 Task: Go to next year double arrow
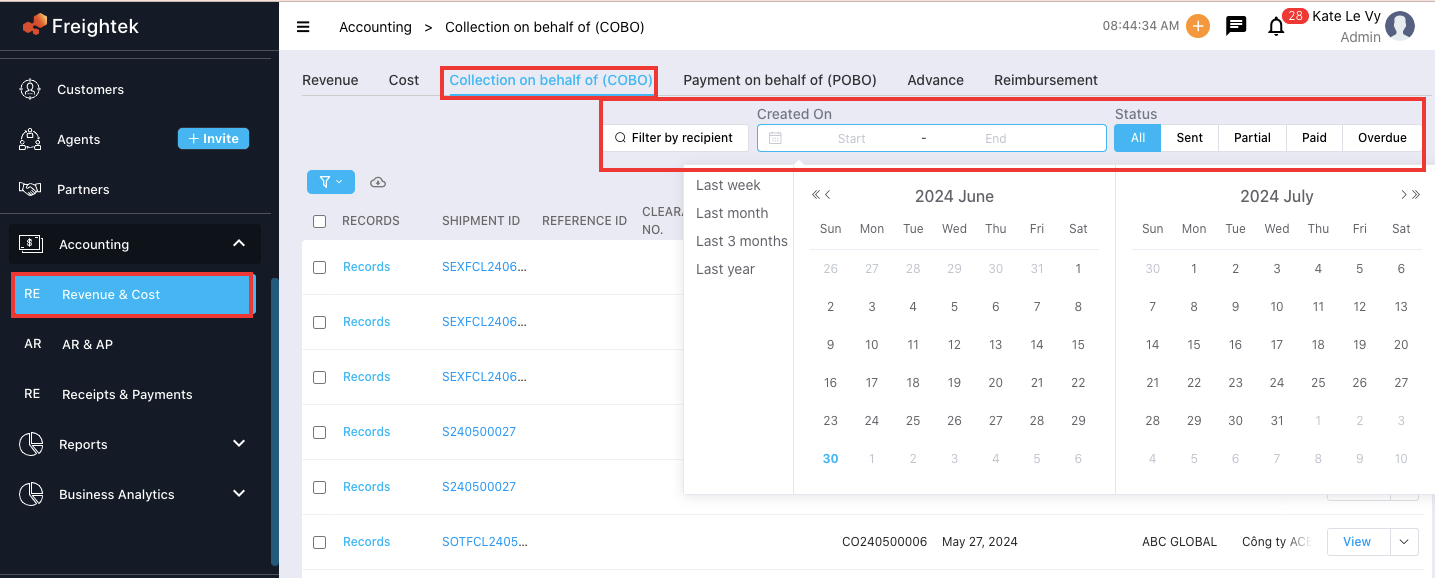(1416, 195)
